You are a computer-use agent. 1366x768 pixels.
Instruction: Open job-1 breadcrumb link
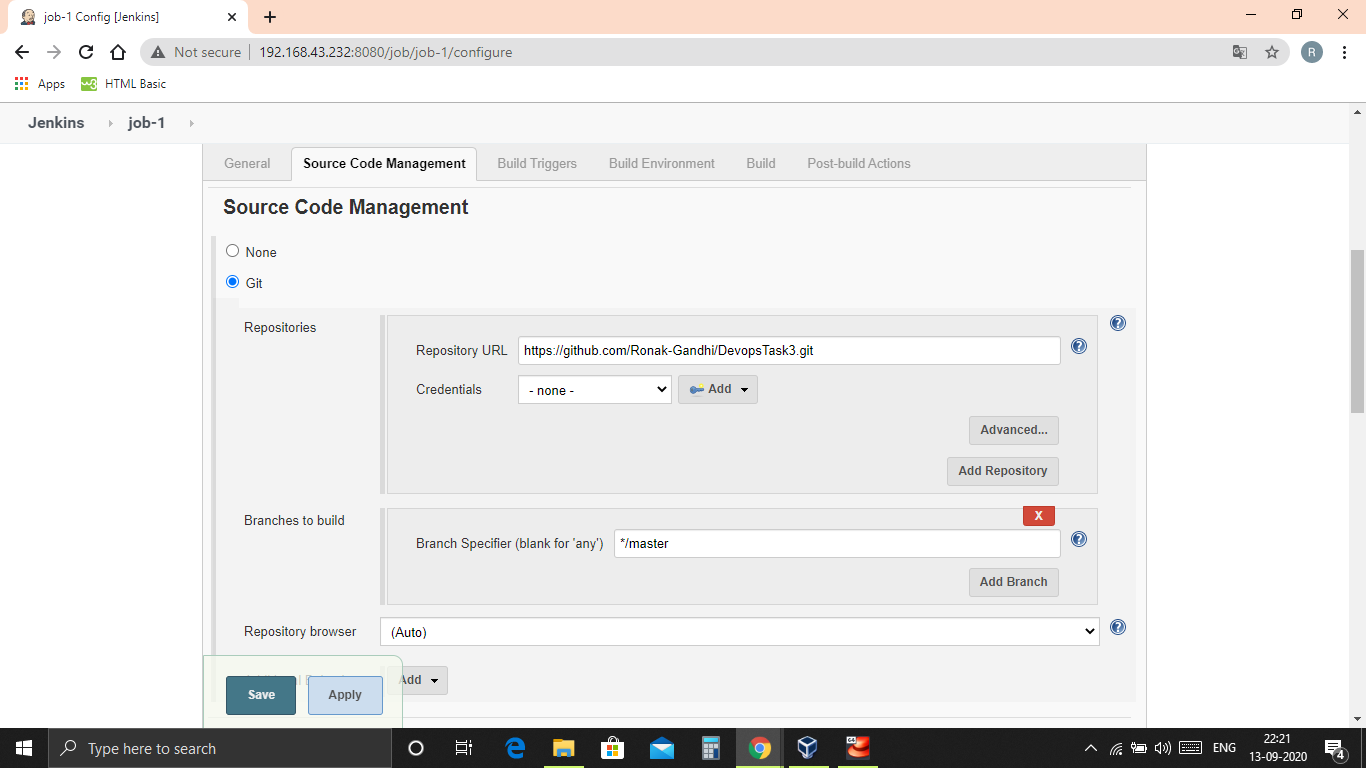(146, 123)
